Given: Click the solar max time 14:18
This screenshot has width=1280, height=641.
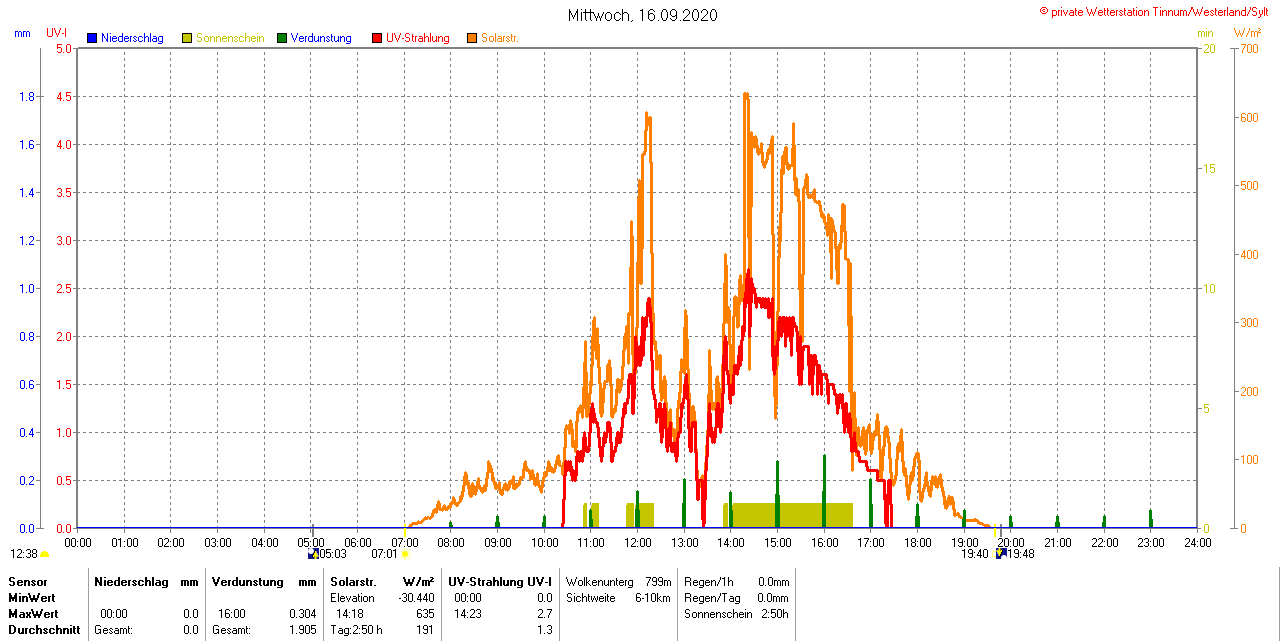Looking at the screenshot, I should pyautogui.click(x=350, y=613).
